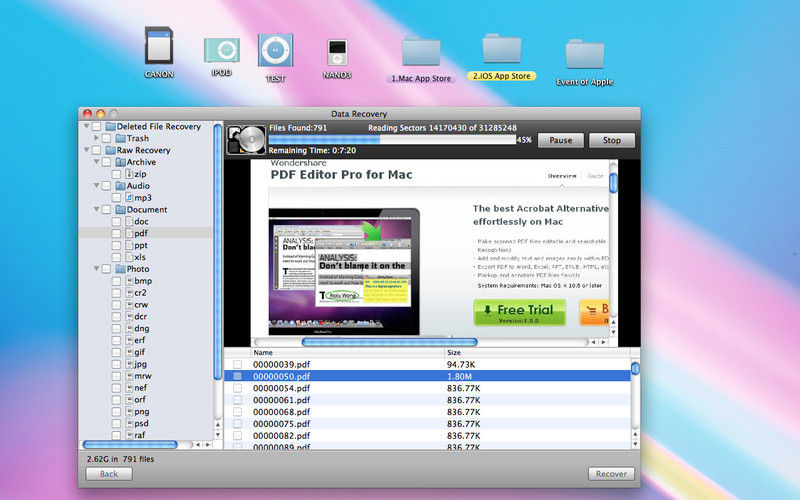Select the raf file type row
This screenshot has width=800, height=500.
pos(146,435)
